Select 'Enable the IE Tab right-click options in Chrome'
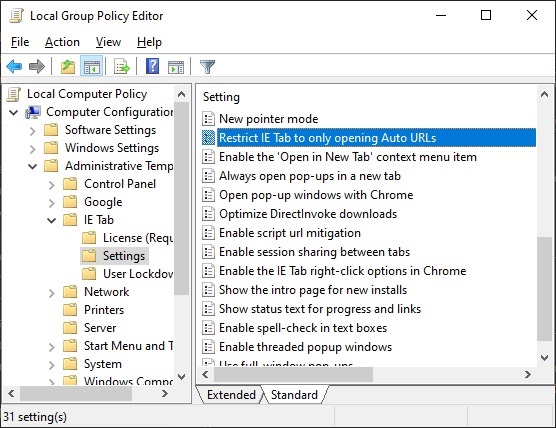Viewport: 556px width, 428px height. click(342, 271)
